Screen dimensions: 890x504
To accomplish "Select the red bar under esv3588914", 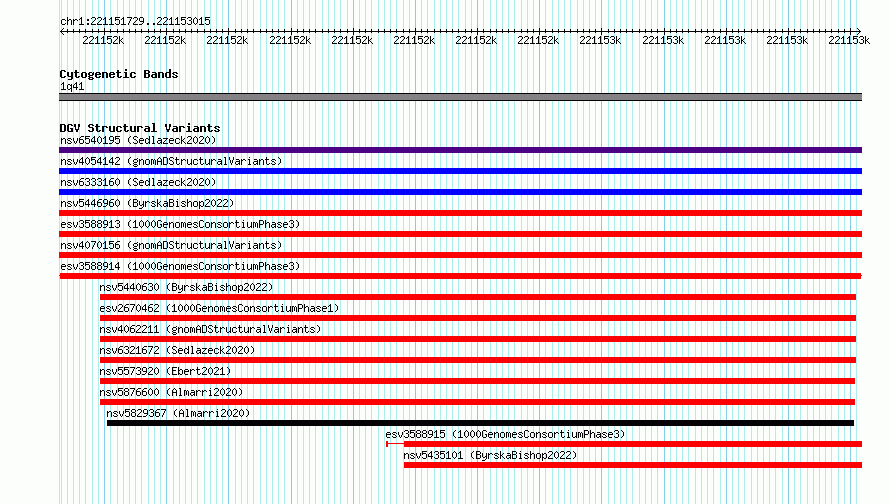I will [460, 276].
